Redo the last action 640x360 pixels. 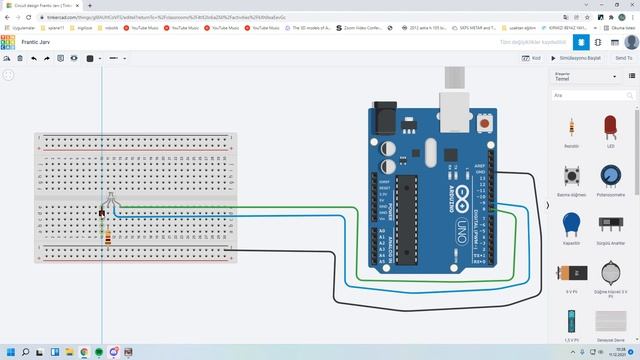pyautogui.click(x=47, y=58)
